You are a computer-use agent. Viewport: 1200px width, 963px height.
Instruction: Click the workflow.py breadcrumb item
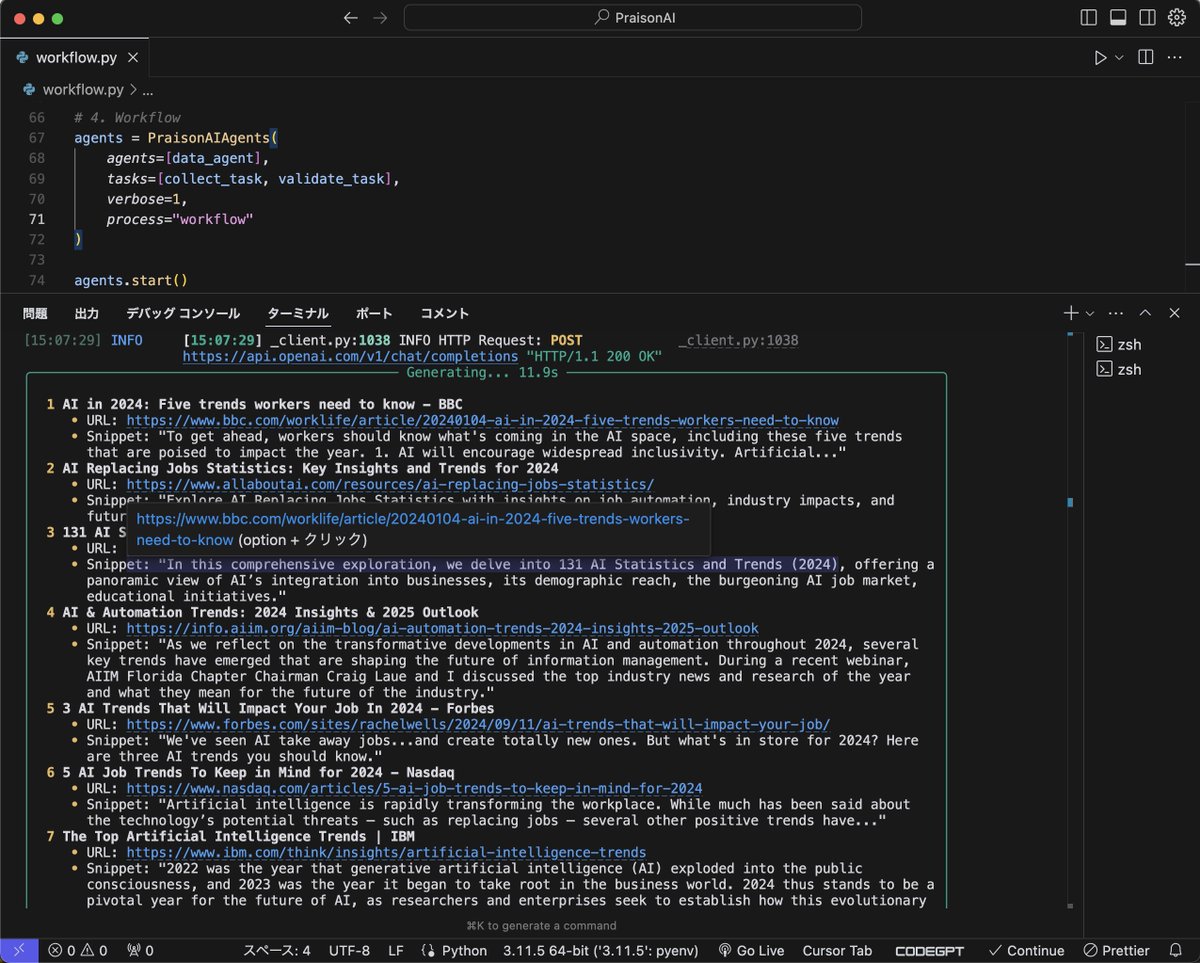tap(82, 90)
